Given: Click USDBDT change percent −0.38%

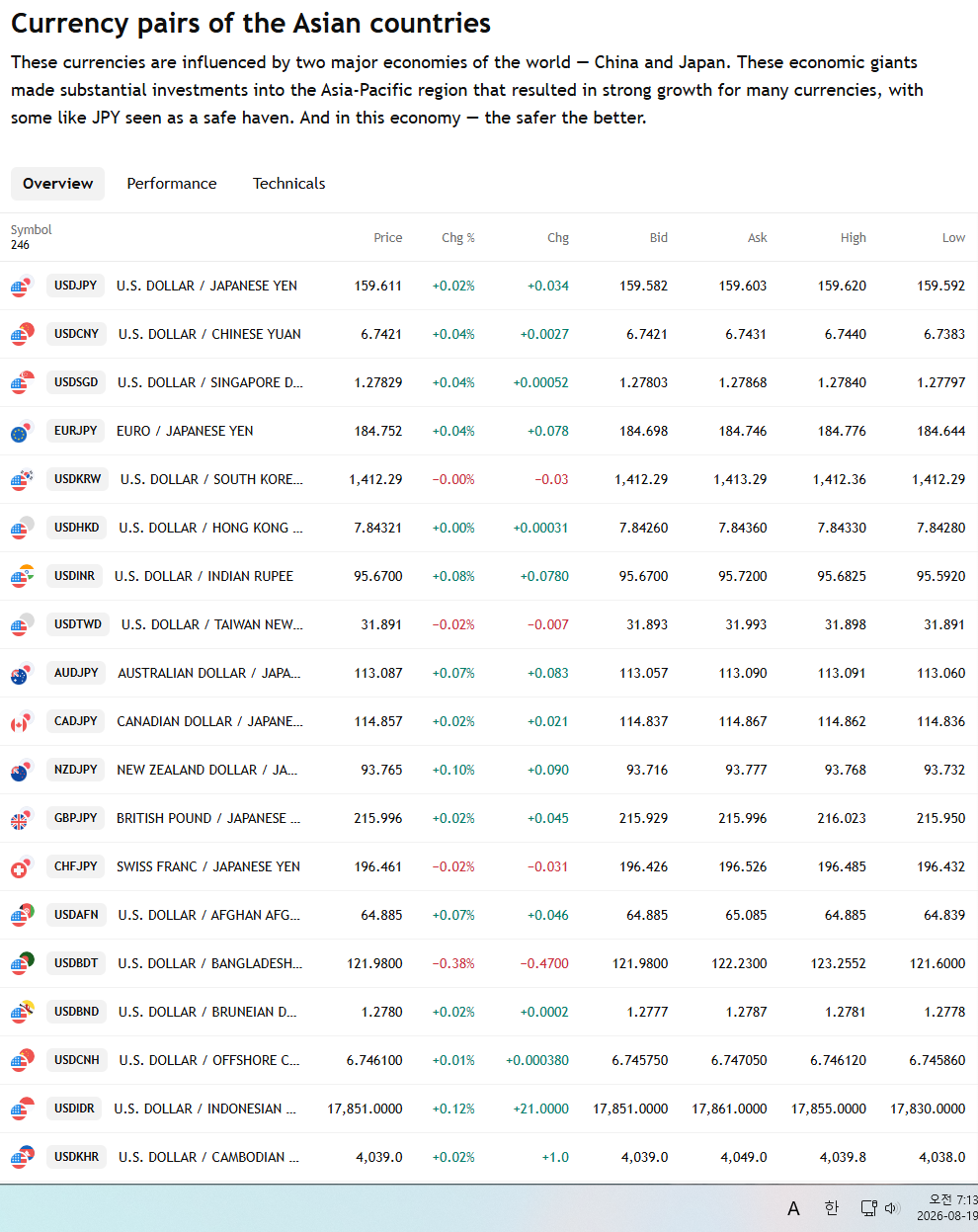Looking at the screenshot, I should click(x=453, y=964).
